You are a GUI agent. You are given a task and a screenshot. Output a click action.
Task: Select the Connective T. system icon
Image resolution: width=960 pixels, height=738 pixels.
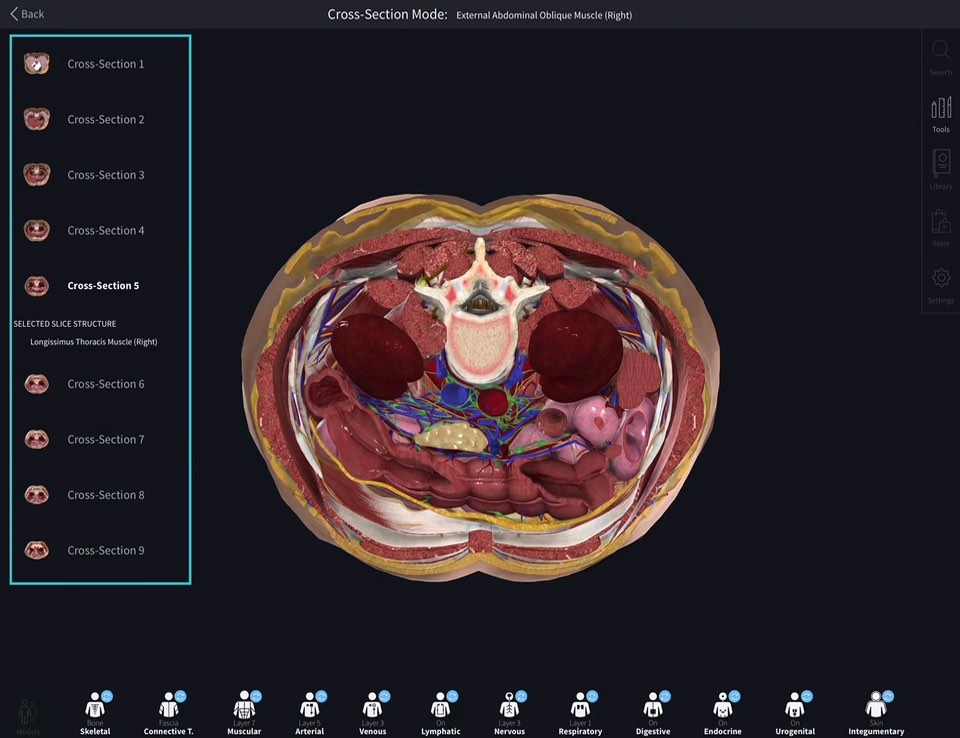pyautogui.click(x=168, y=706)
